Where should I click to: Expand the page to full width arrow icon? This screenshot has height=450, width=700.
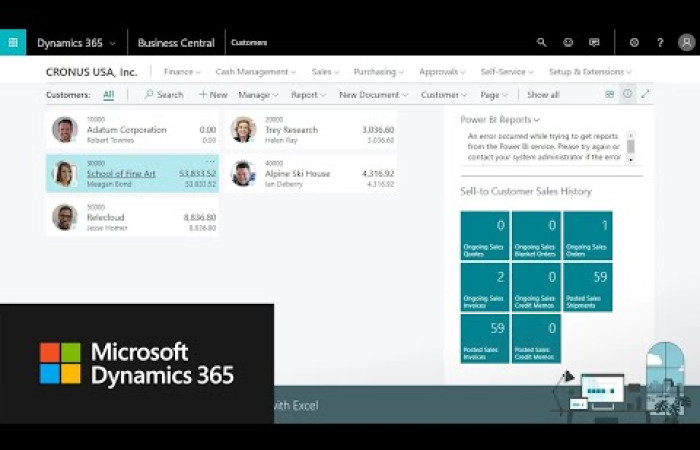[645, 94]
